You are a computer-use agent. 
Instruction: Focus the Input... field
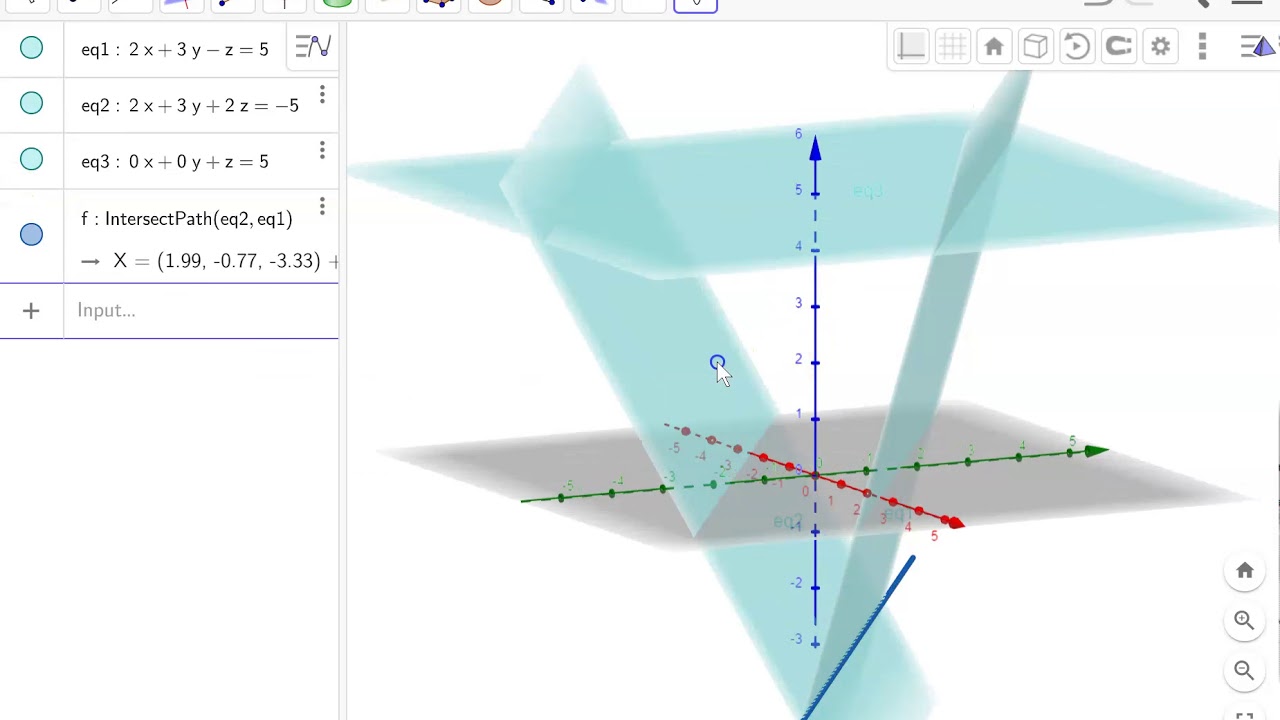click(200, 310)
